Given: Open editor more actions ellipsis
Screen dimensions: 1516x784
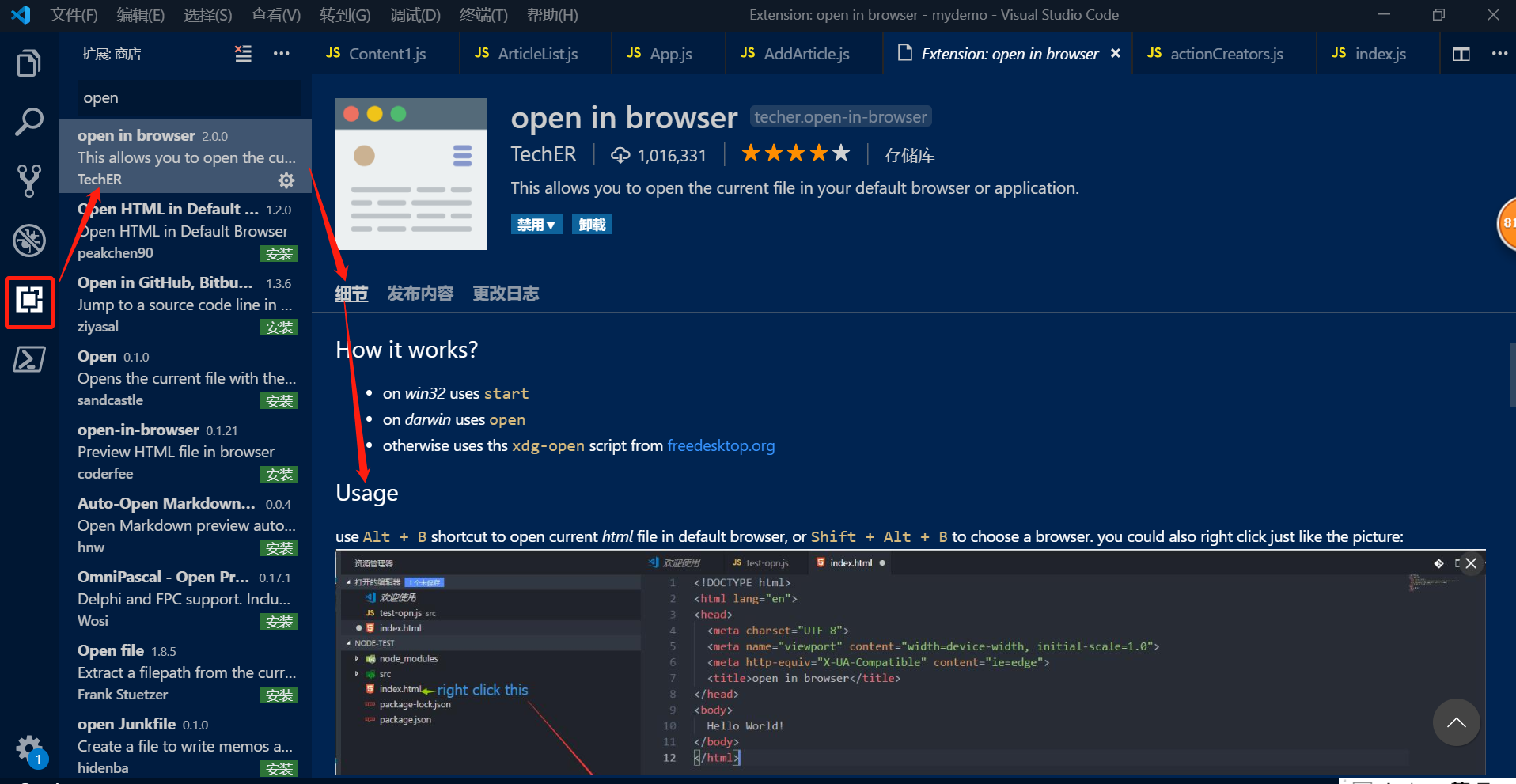Looking at the screenshot, I should pos(1499,54).
